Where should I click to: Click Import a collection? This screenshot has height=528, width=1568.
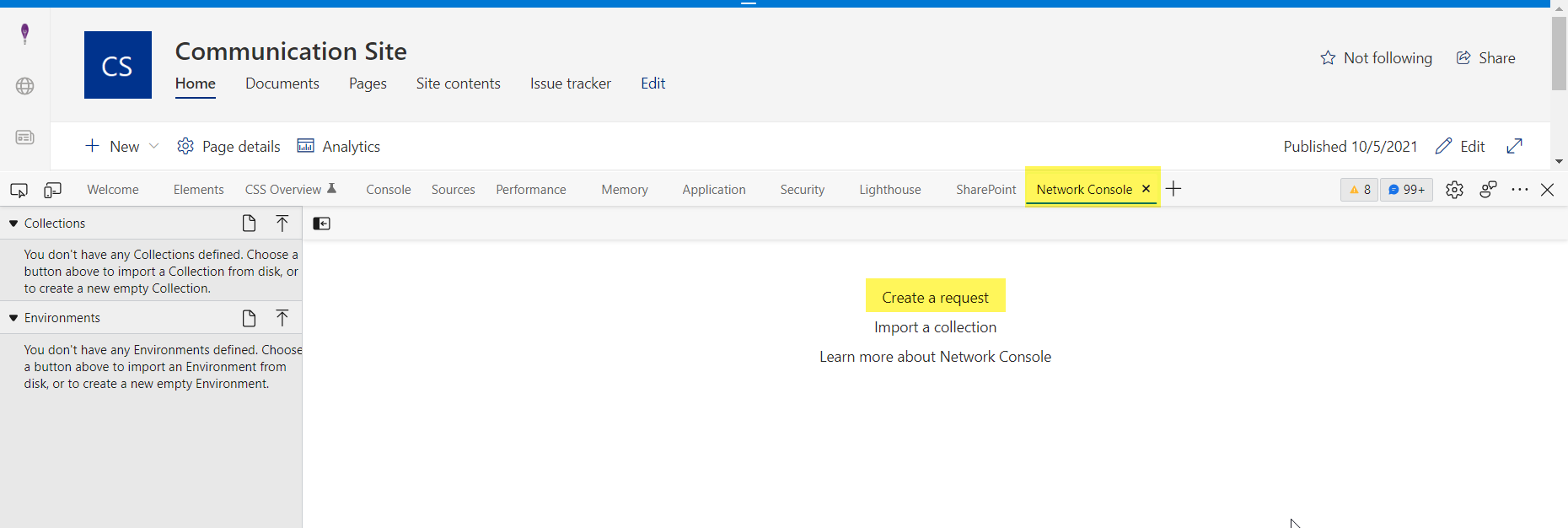tap(936, 327)
